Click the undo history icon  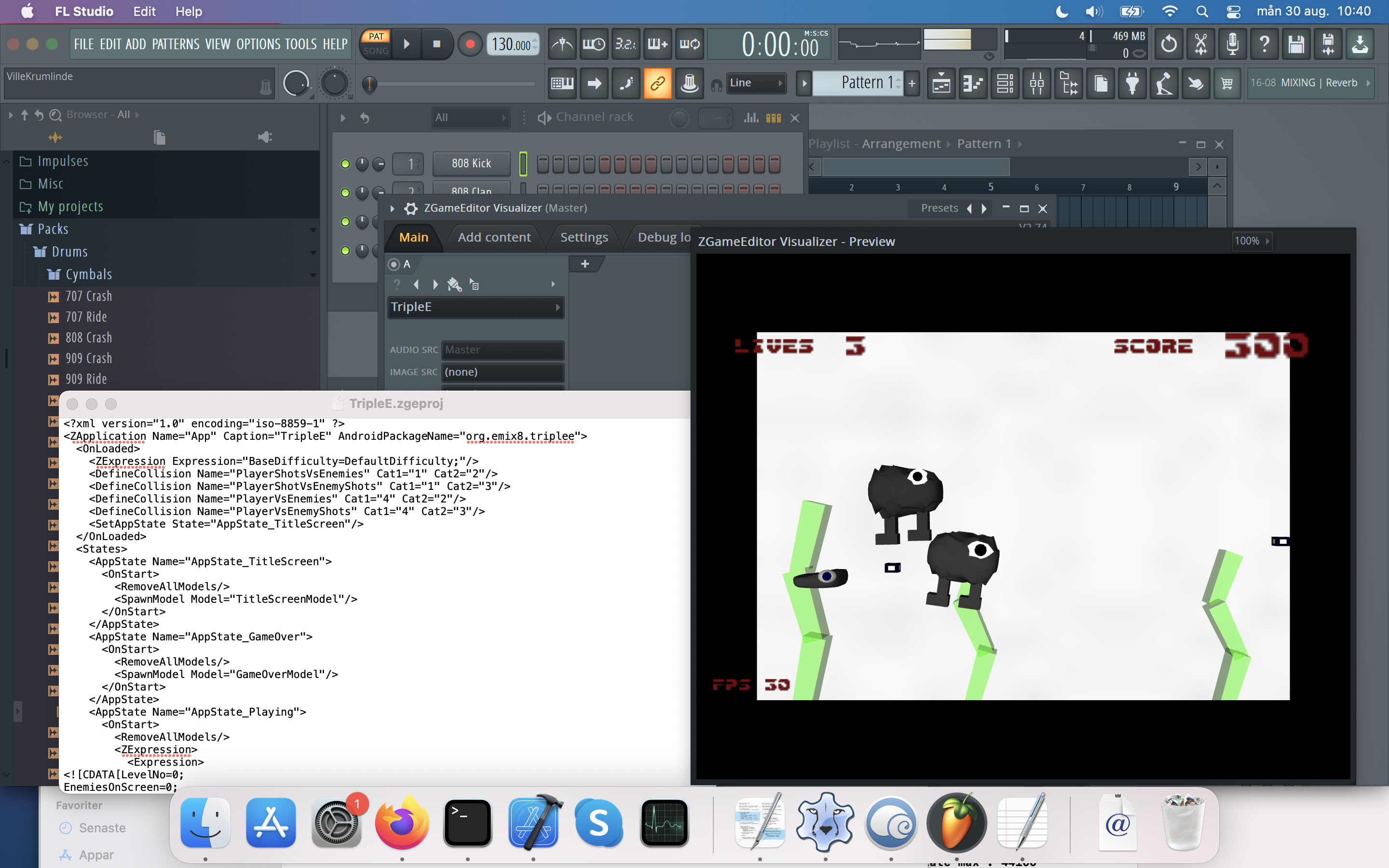tap(1169, 44)
